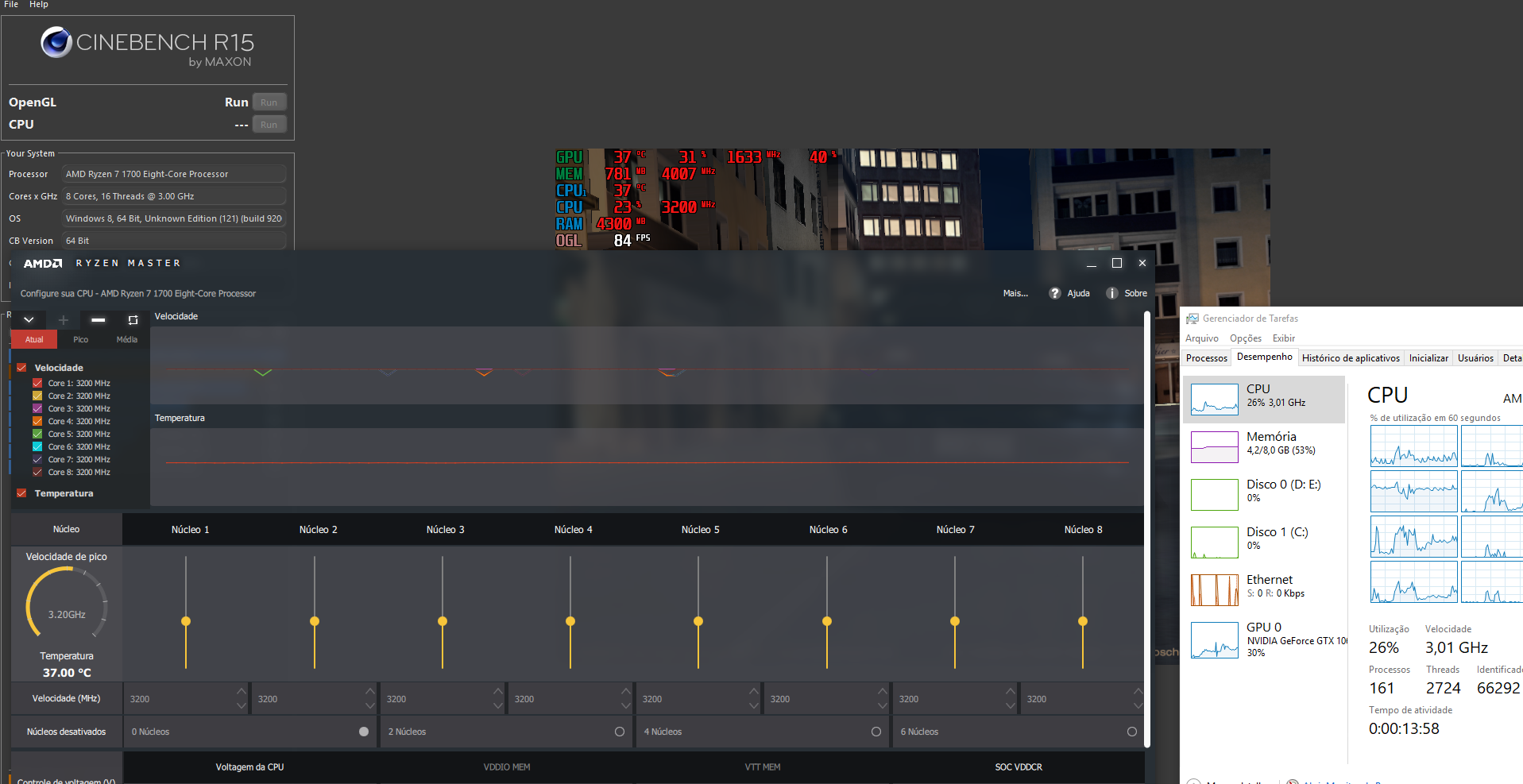Viewport: 1523px width, 784px height.
Task: Increase Núcleo 7 speed with up arrow
Action: (x=1011, y=691)
